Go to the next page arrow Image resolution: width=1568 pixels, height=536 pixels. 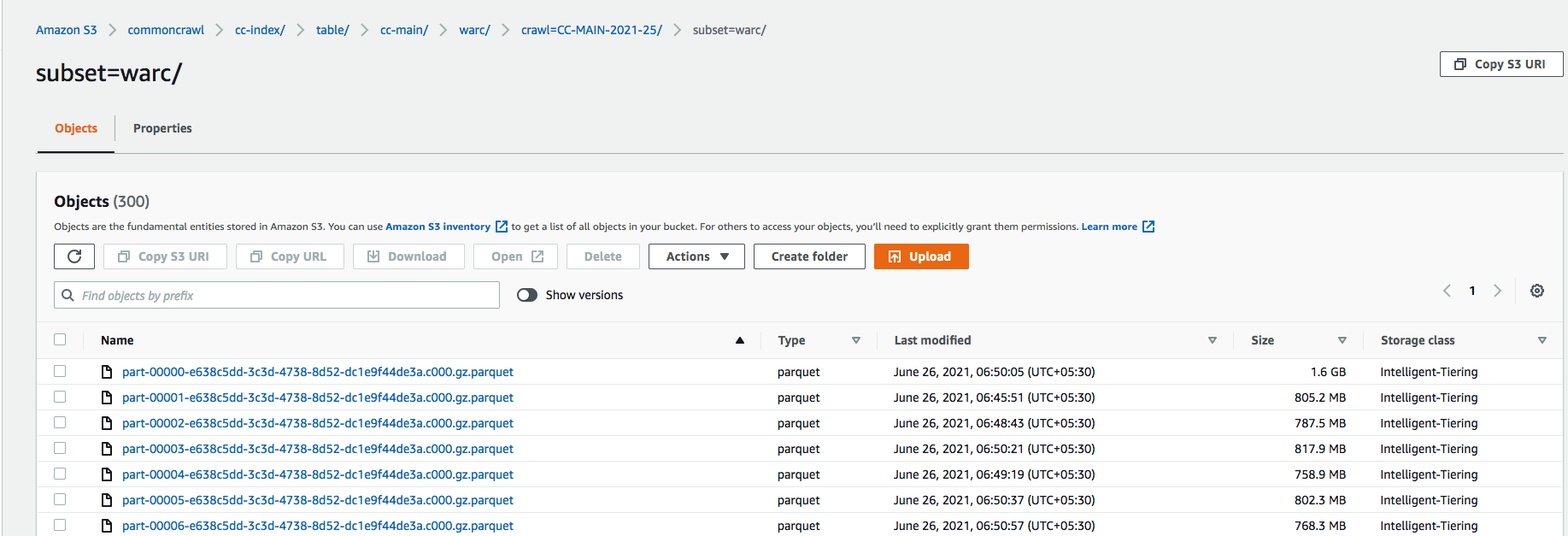click(1497, 291)
